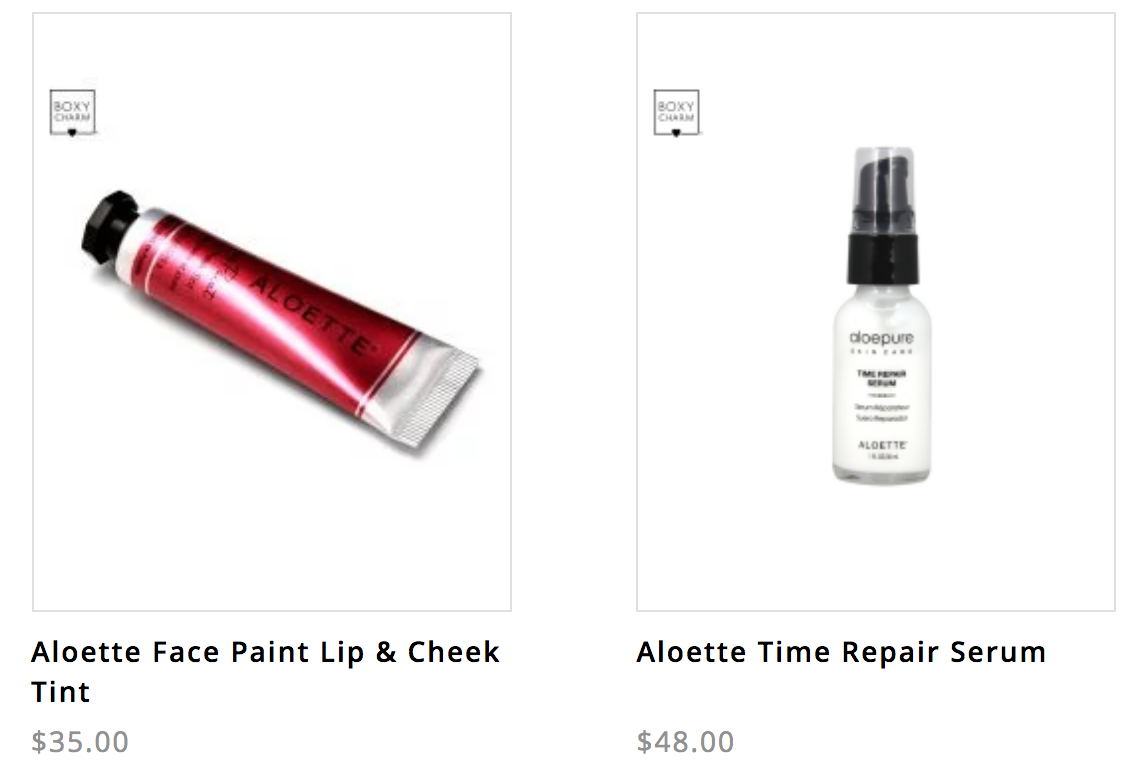The width and height of the screenshot is (1130, 776).
Task: Click the $35.00 price
Action: (80, 741)
